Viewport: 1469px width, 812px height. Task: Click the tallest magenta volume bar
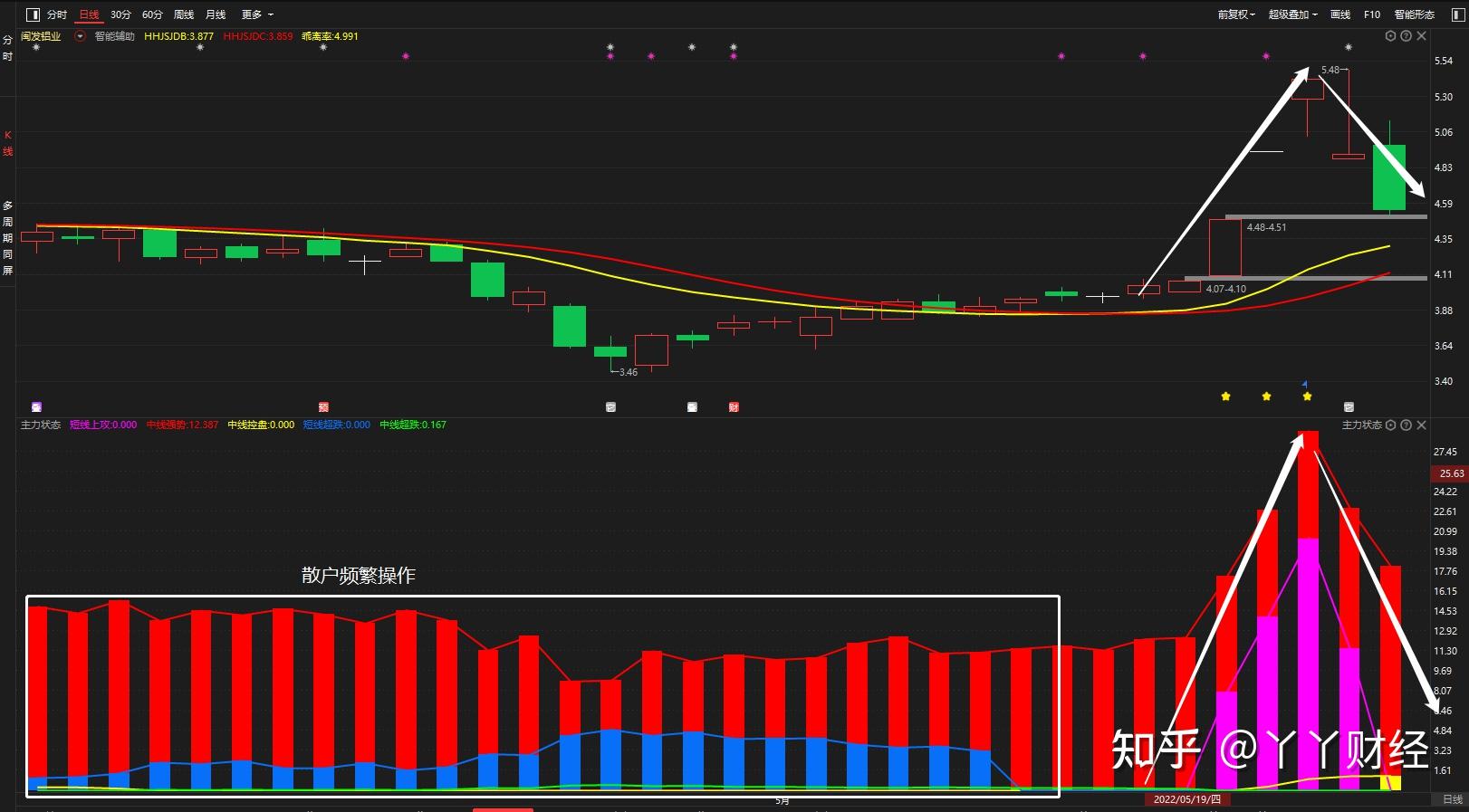click(1308, 664)
